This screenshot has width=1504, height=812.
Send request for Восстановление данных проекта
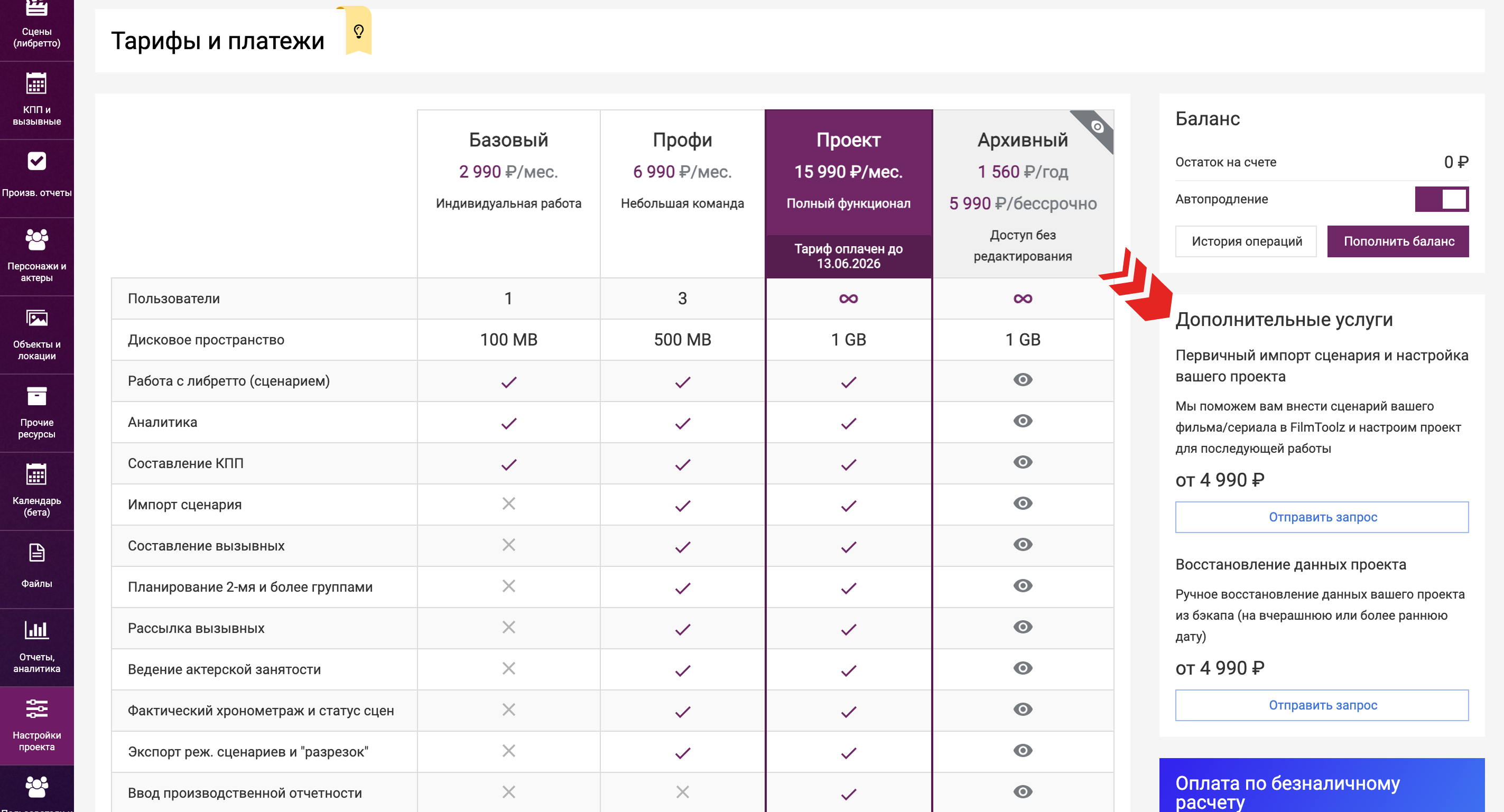pyautogui.click(x=1322, y=705)
